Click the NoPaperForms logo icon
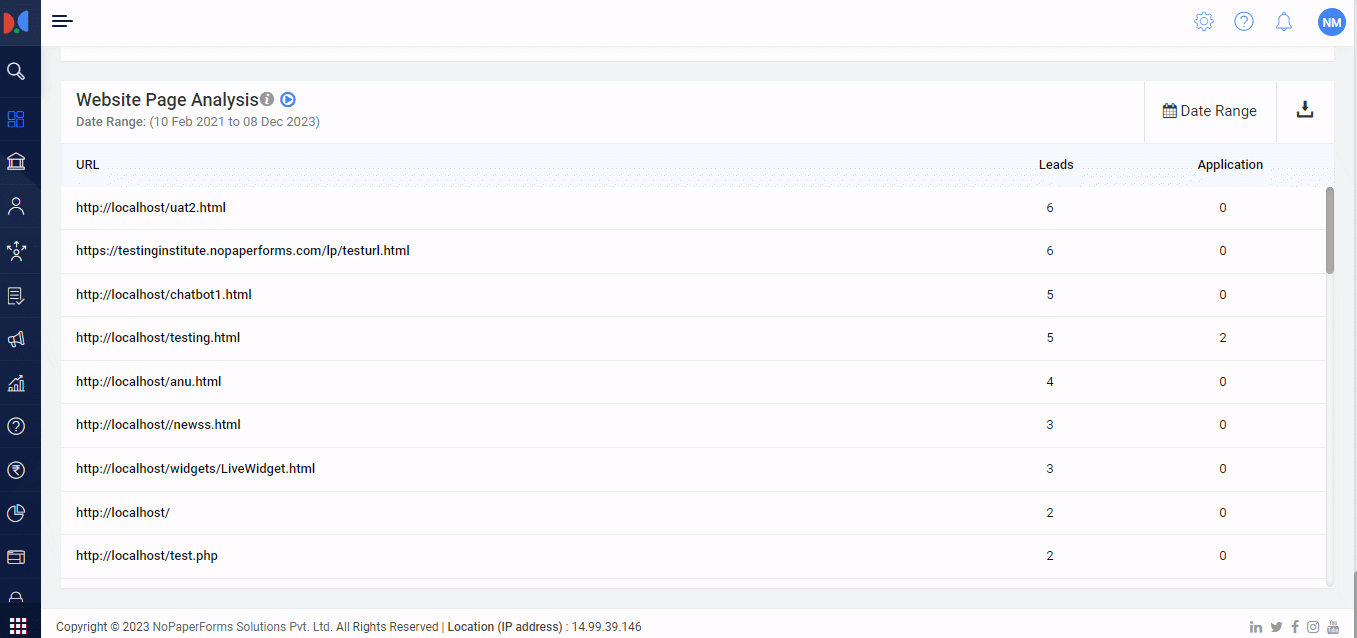Screen dimensions: 1357x638 [17, 21]
